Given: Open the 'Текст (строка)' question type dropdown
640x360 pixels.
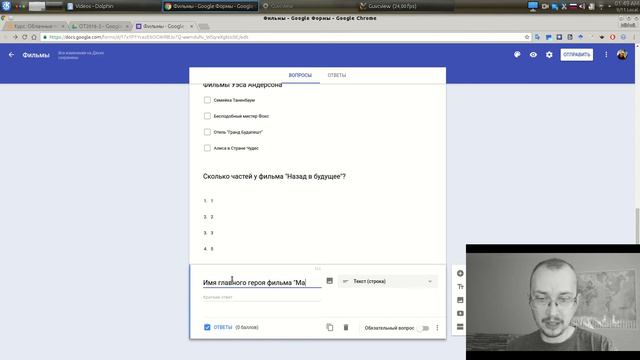Looking at the screenshot, I should (x=387, y=281).
